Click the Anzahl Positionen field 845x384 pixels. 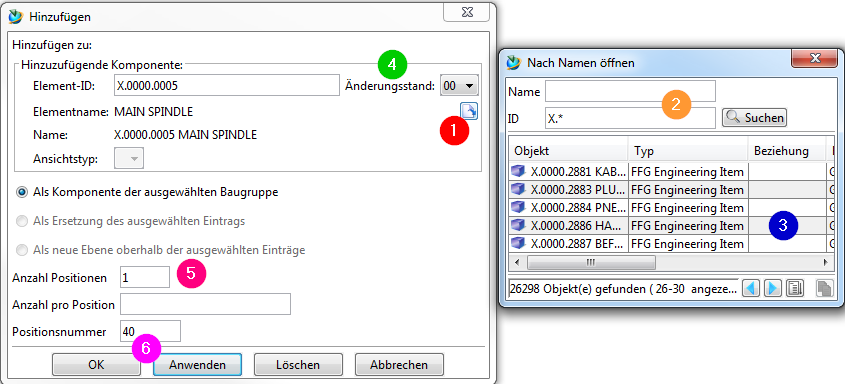click(145, 277)
